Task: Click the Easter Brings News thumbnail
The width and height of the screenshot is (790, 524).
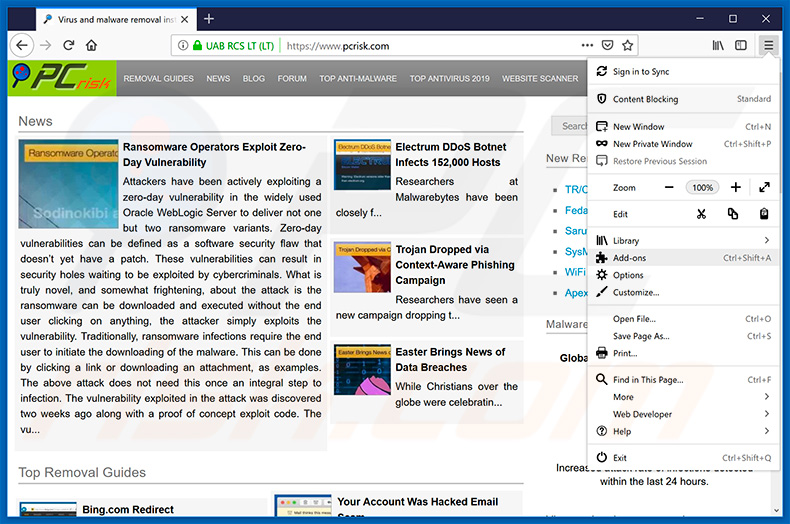Action: coord(362,369)
